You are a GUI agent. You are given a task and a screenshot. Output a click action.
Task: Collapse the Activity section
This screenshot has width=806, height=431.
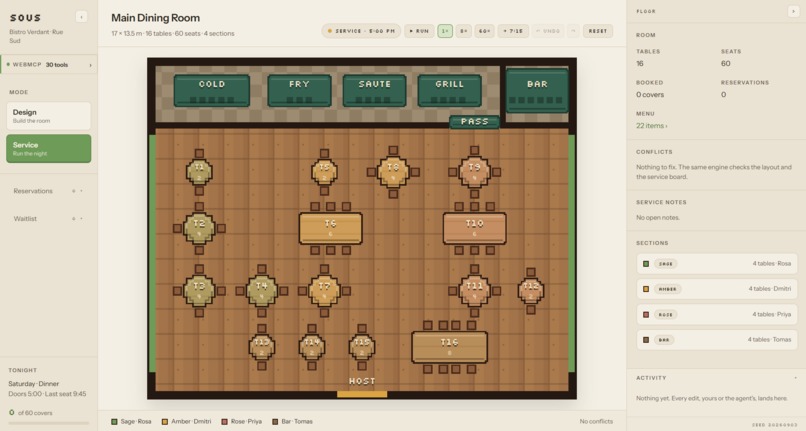coord(795,378)
